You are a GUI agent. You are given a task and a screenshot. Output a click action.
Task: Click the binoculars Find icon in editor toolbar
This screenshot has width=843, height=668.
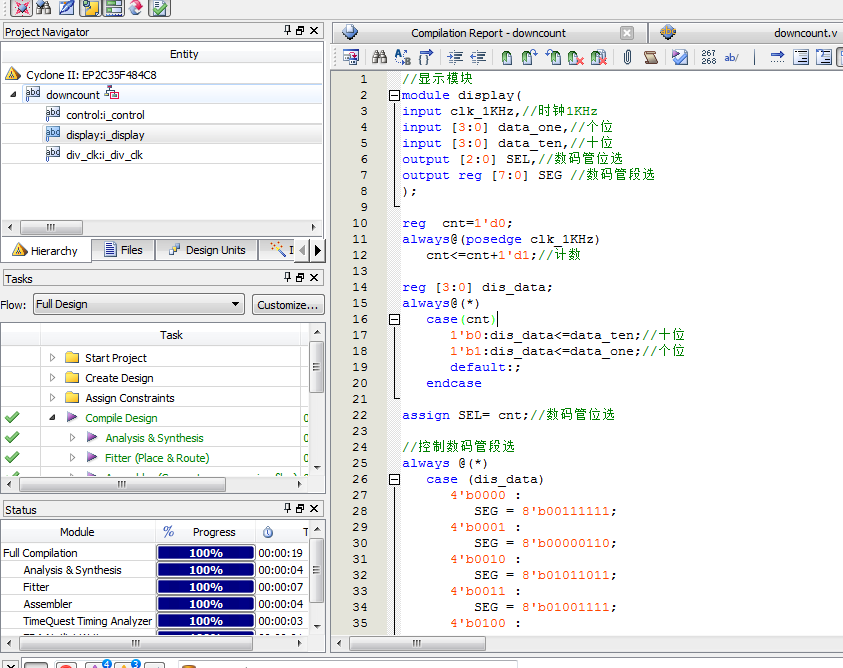point(379,58)
